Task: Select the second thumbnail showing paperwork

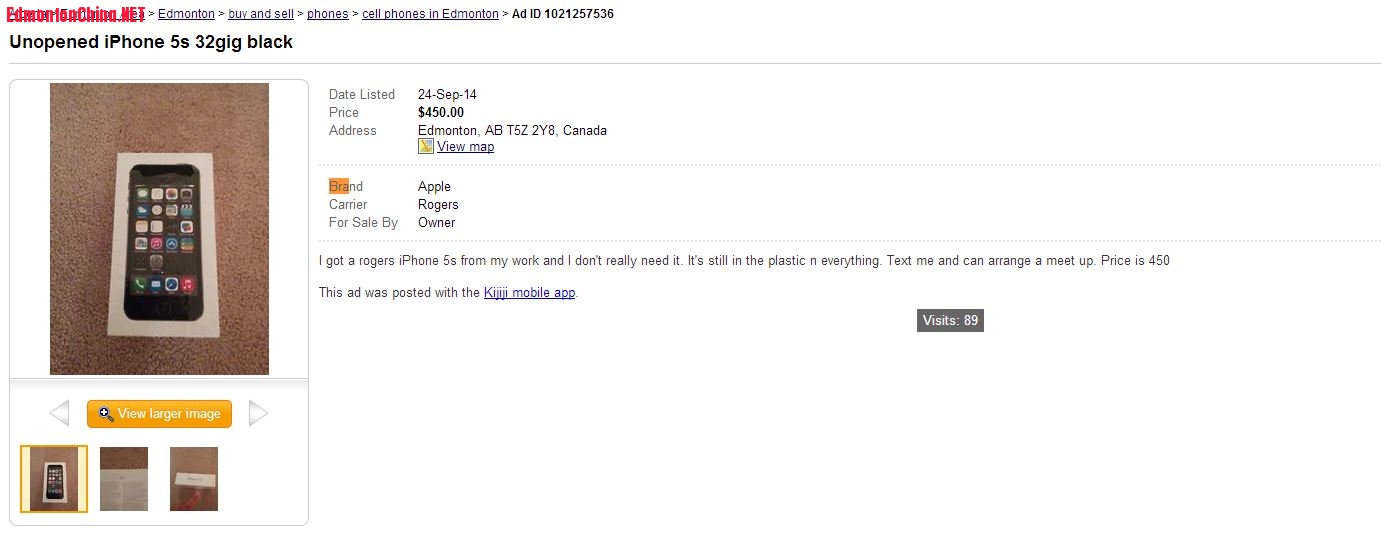Action: (124, 479)
